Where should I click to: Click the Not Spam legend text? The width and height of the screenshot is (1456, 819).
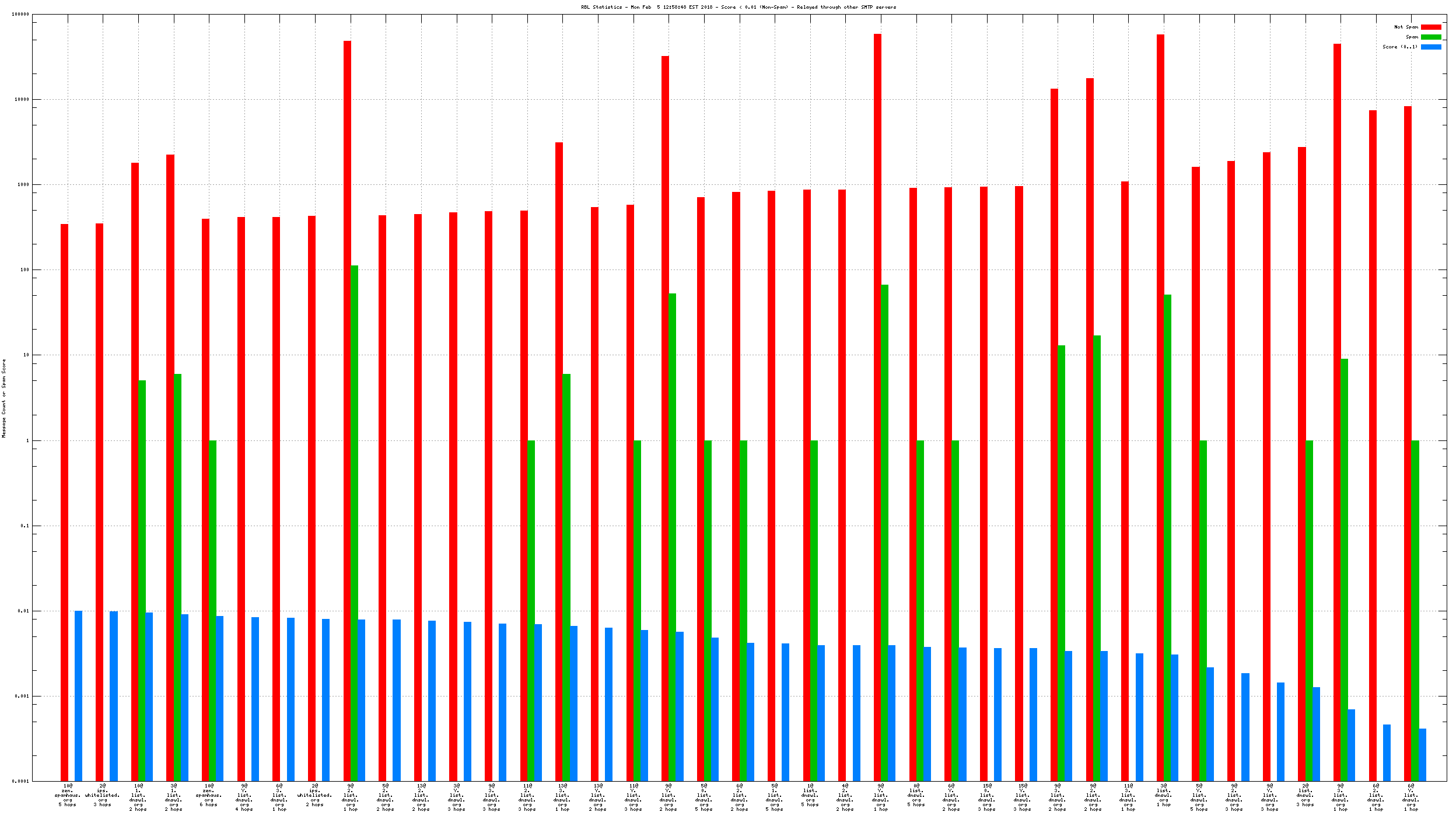tap(1406, 27)
